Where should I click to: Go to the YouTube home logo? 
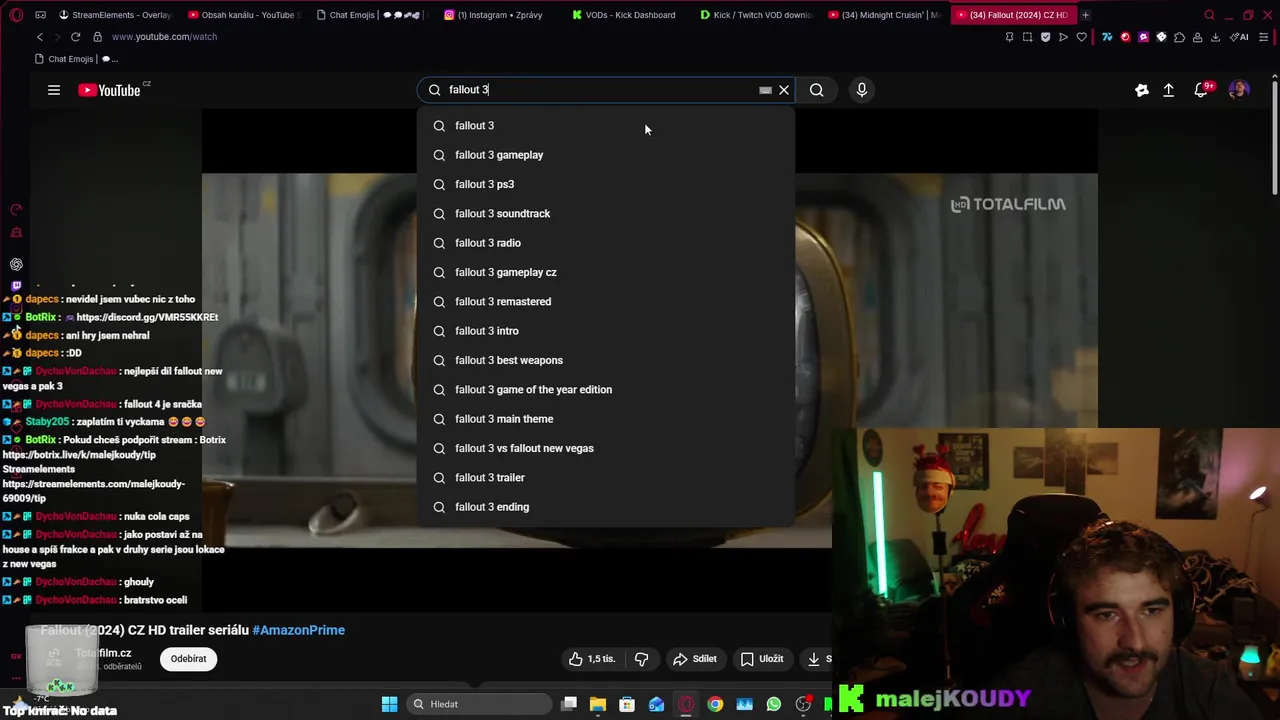coord(110,90)
